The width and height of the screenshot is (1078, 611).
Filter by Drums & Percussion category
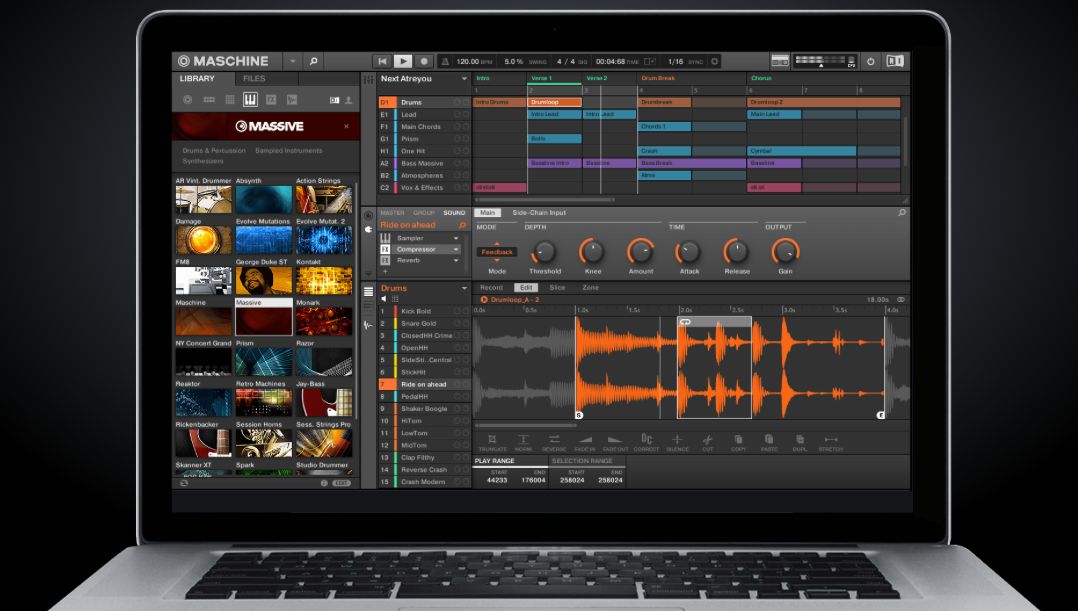tap(214, 151)
